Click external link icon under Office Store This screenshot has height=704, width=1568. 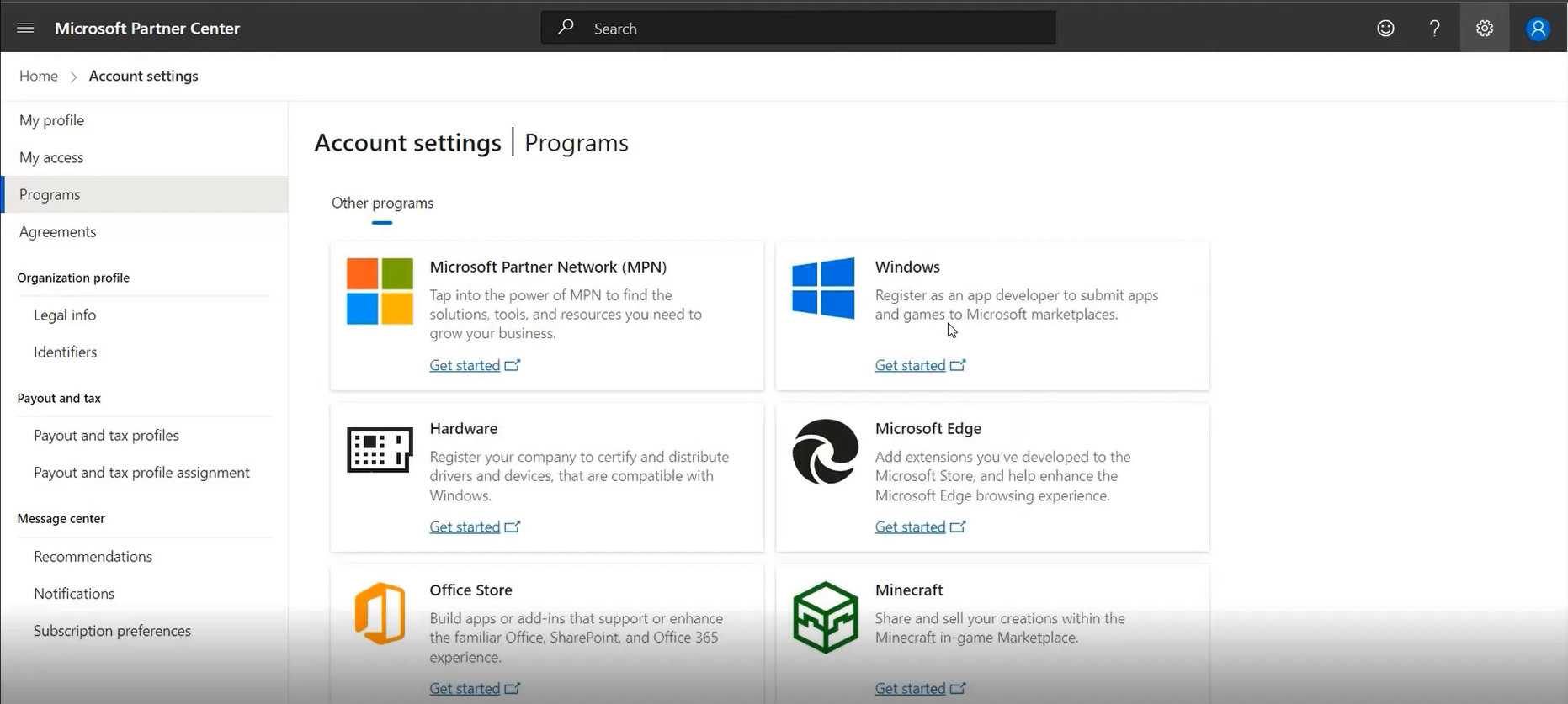point(513,688)
